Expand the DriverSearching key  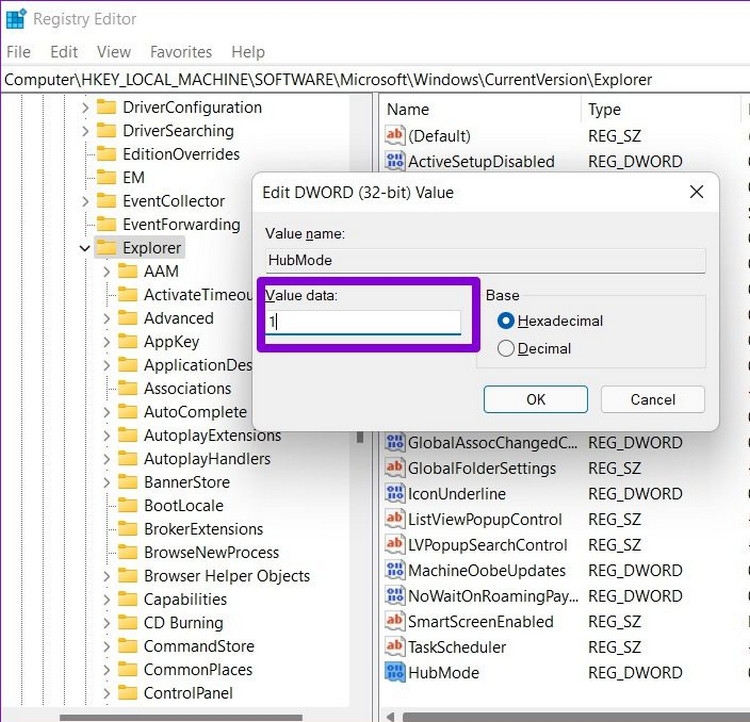[85, 131]
